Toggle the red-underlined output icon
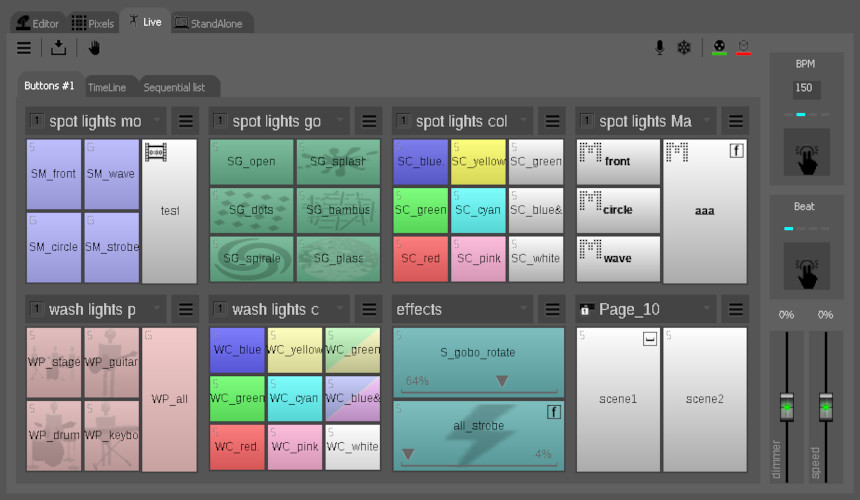Viewport: 860px width, 500px height. [743, 47]
